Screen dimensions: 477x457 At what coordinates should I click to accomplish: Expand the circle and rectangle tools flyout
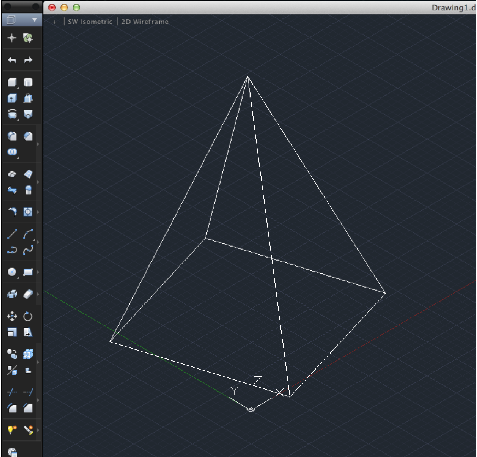click(x=38, y=272)
